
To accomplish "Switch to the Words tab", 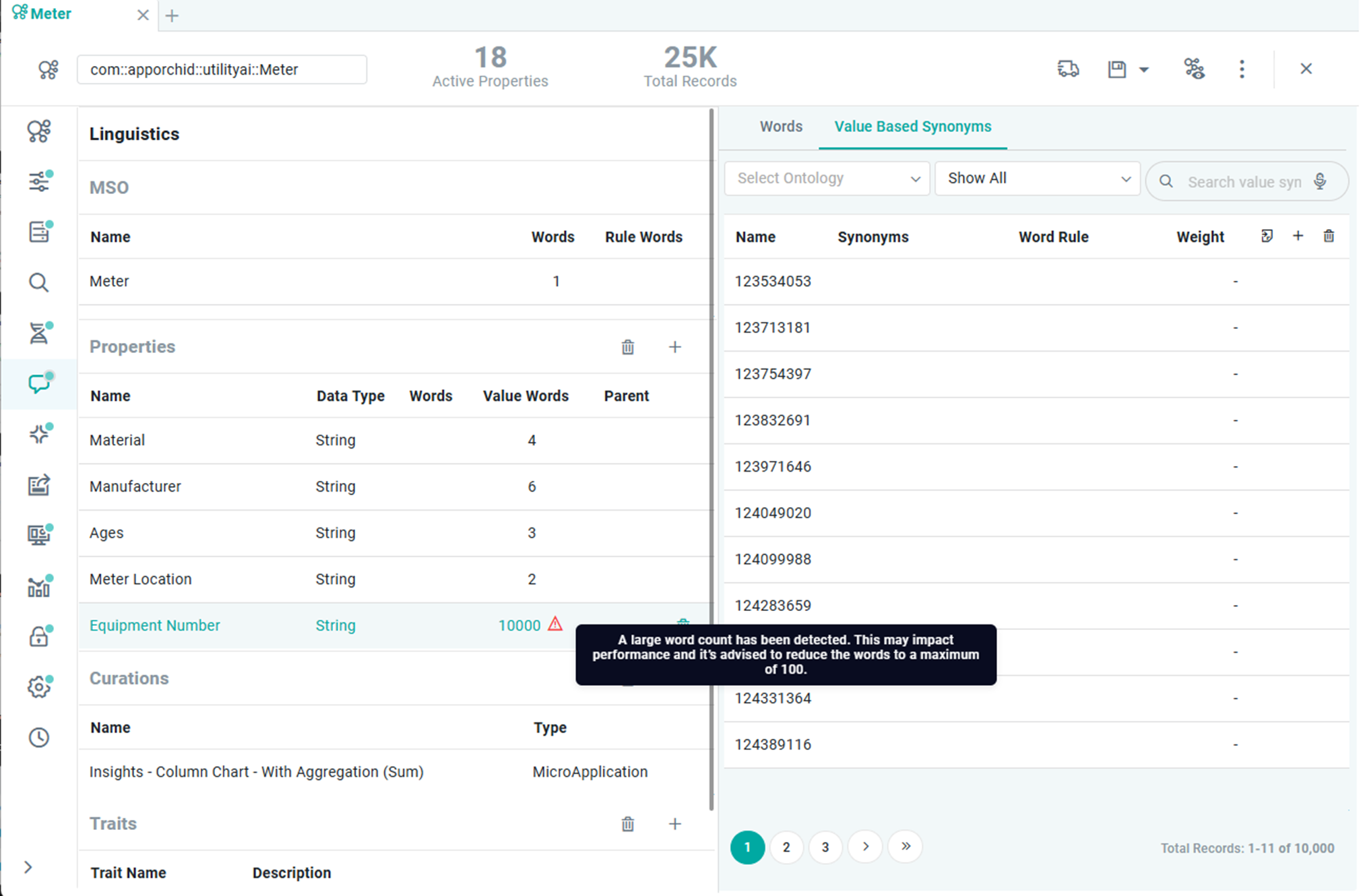I will coord(780,127).
